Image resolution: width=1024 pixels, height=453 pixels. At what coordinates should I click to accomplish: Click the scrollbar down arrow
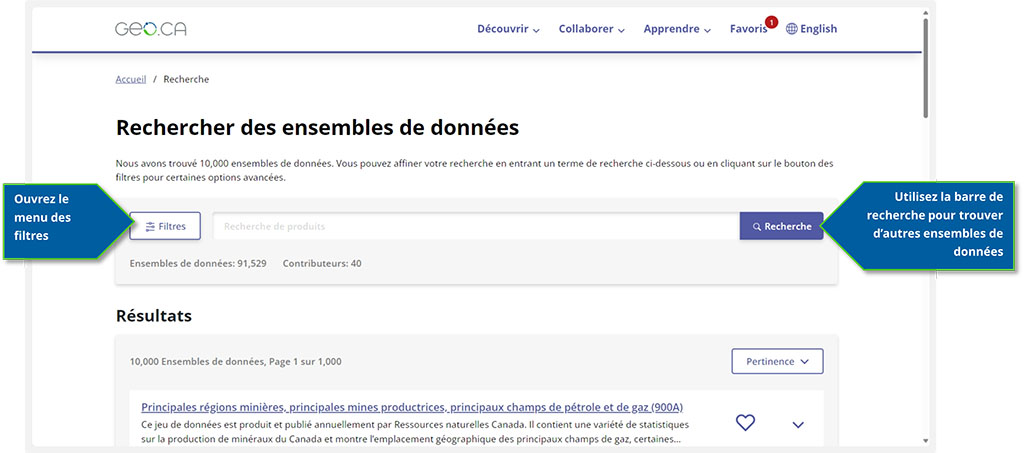(x=926, y=440)
